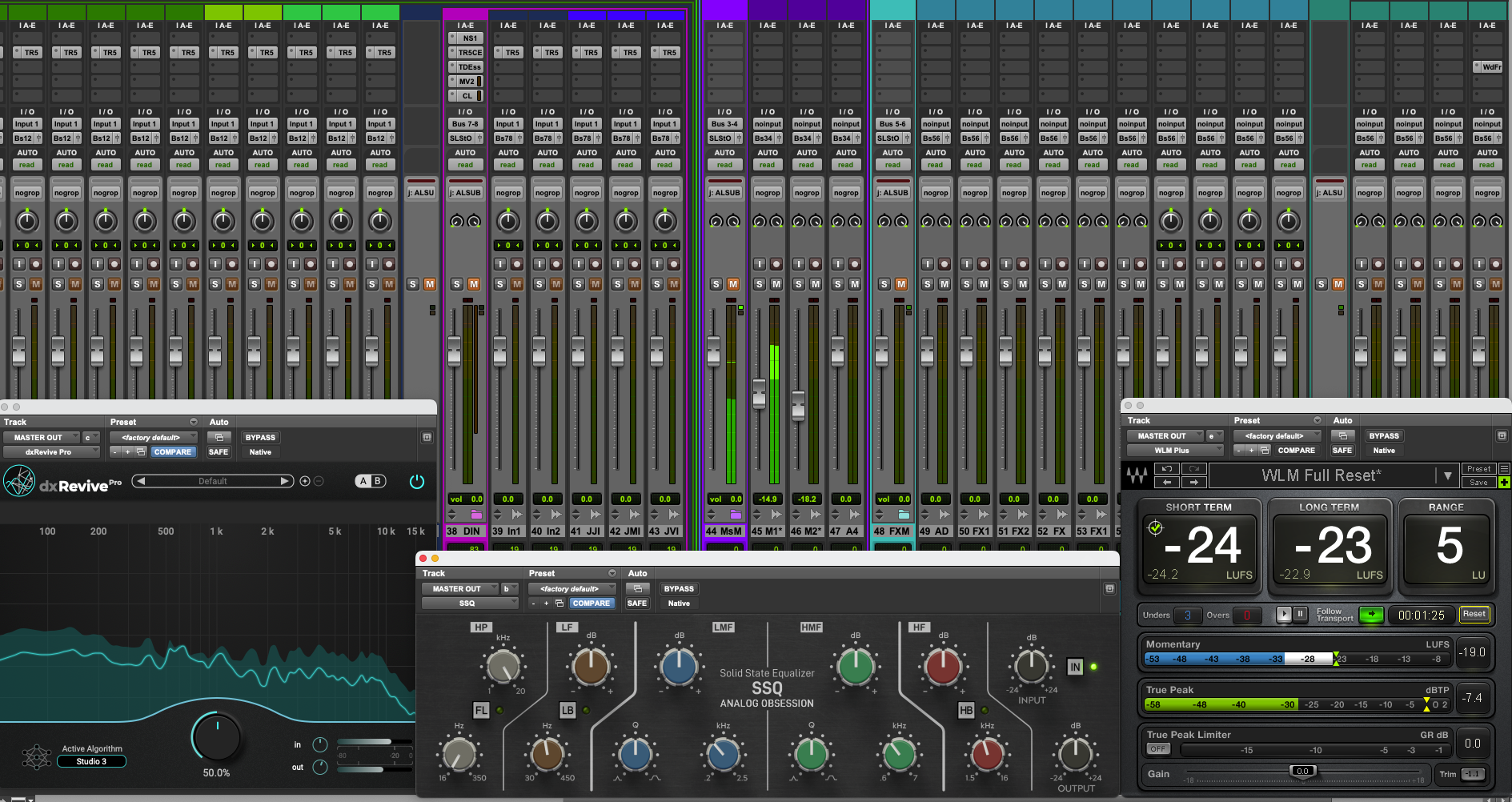Solo track 38 DIN
Image resolution: width=1512 pixels, height=802 pixels.
pyautogui.click(x=457, y=284)
